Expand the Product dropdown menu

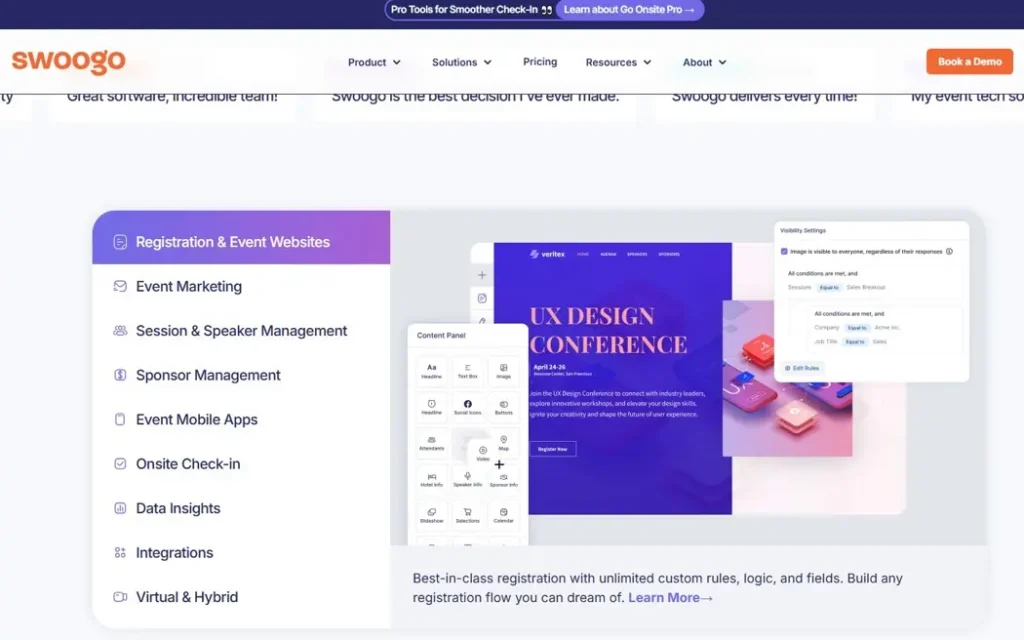click(374, 62)
